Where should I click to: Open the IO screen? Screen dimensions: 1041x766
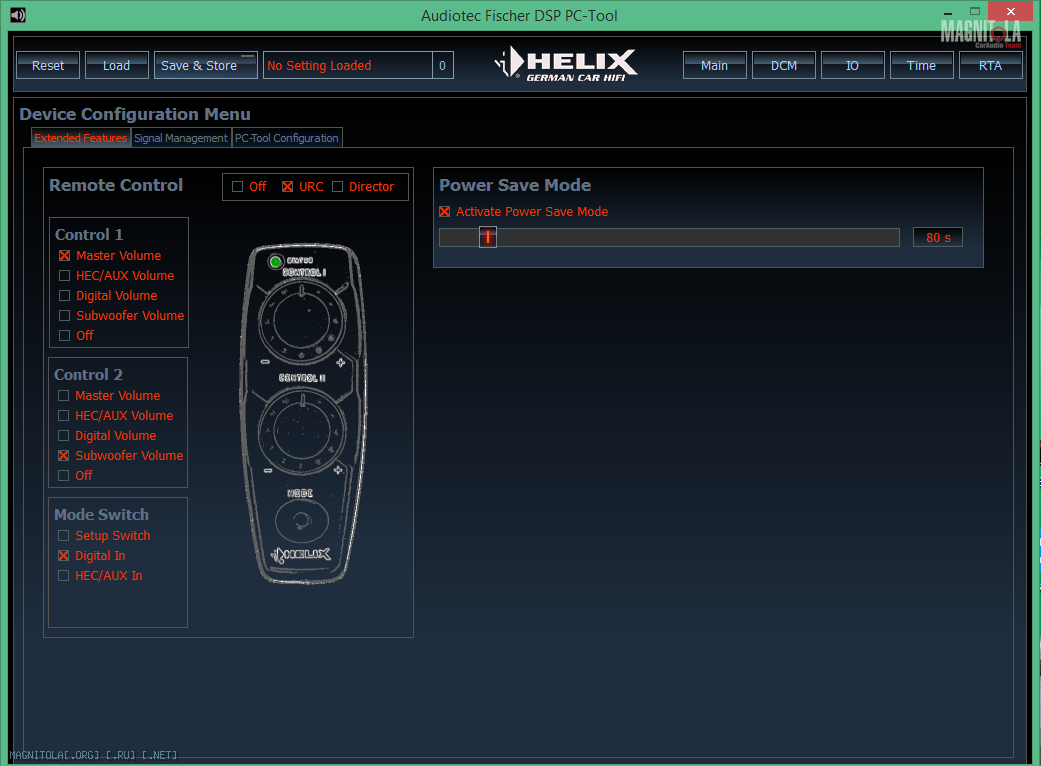(x=852, y=65)
